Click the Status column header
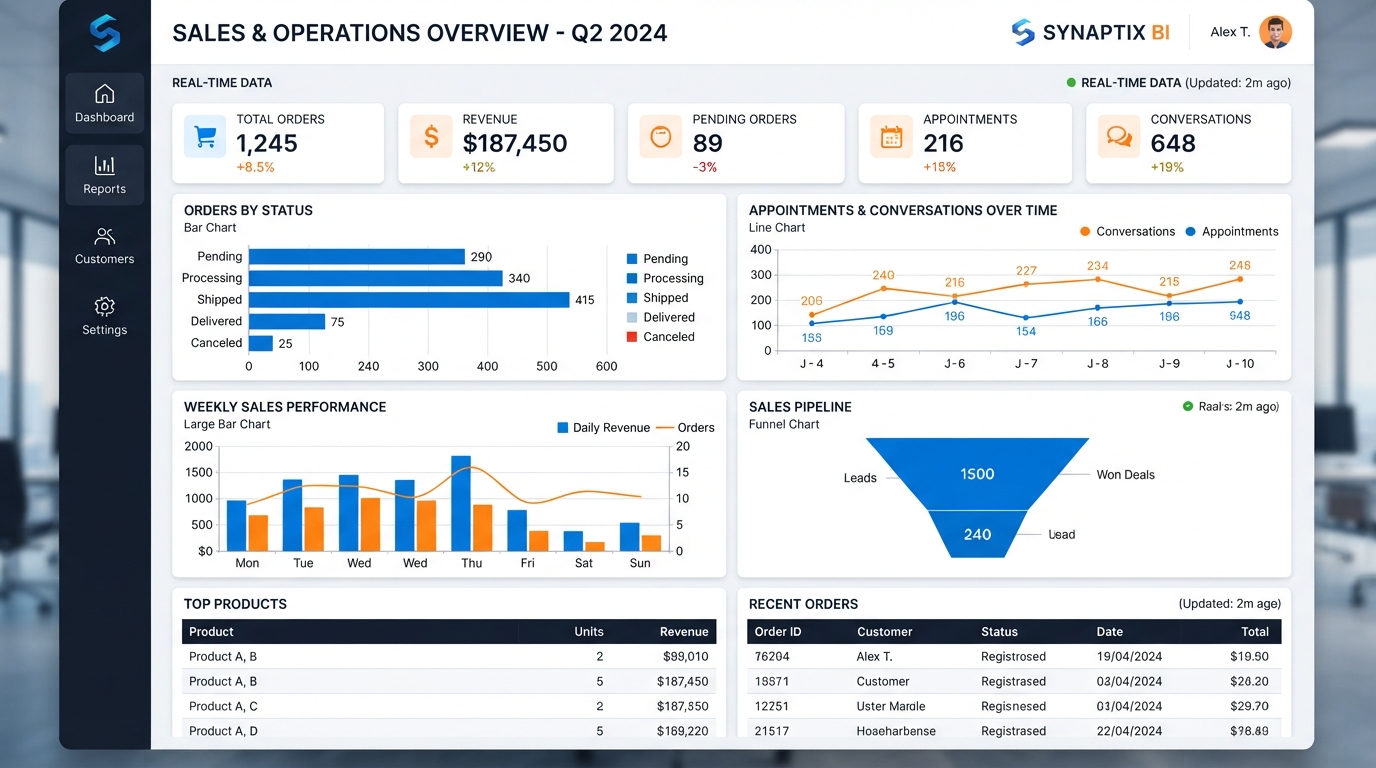Image resolution: width=1376 pixels, height=768 pixels. coord(999,632)
